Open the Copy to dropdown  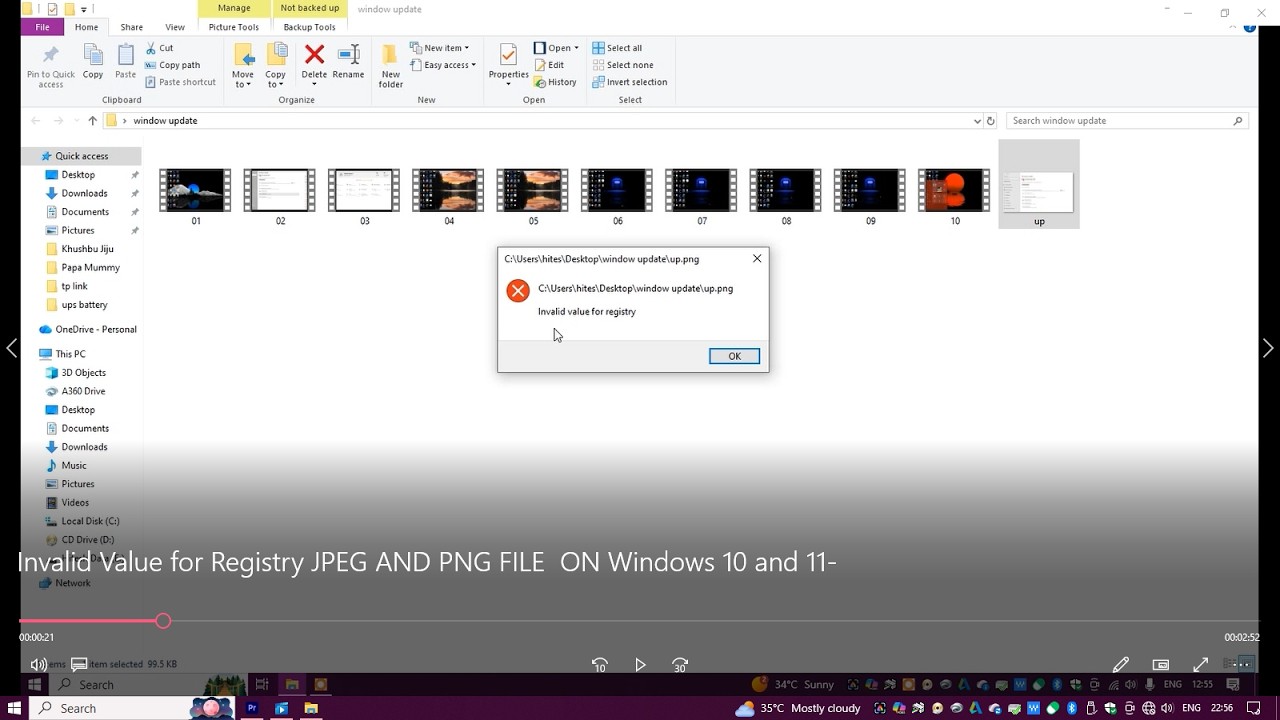point(275,66)
